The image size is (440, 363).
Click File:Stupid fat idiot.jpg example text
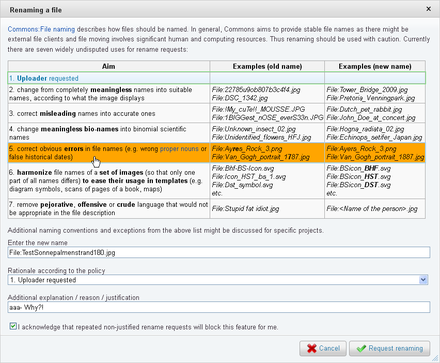tap(245, 209)
